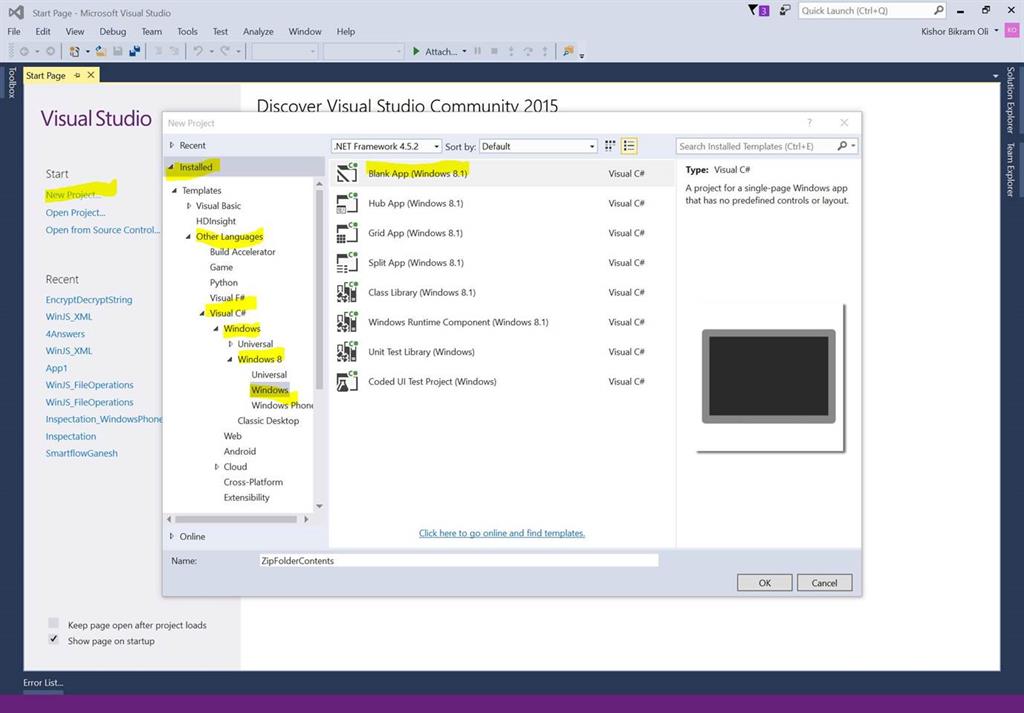This screenshot has width=1024, height=713.
Task: Click the Start Page tab pin icon
Action: point(77,75)
